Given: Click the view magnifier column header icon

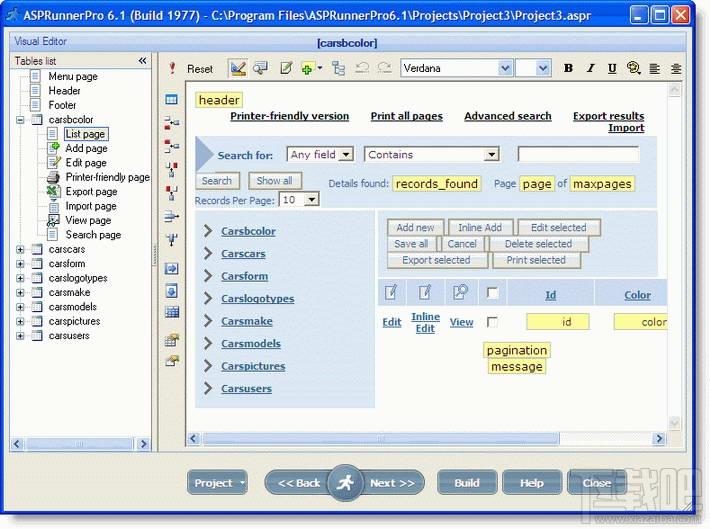Looking at the screenshot, I should point(460,292).
